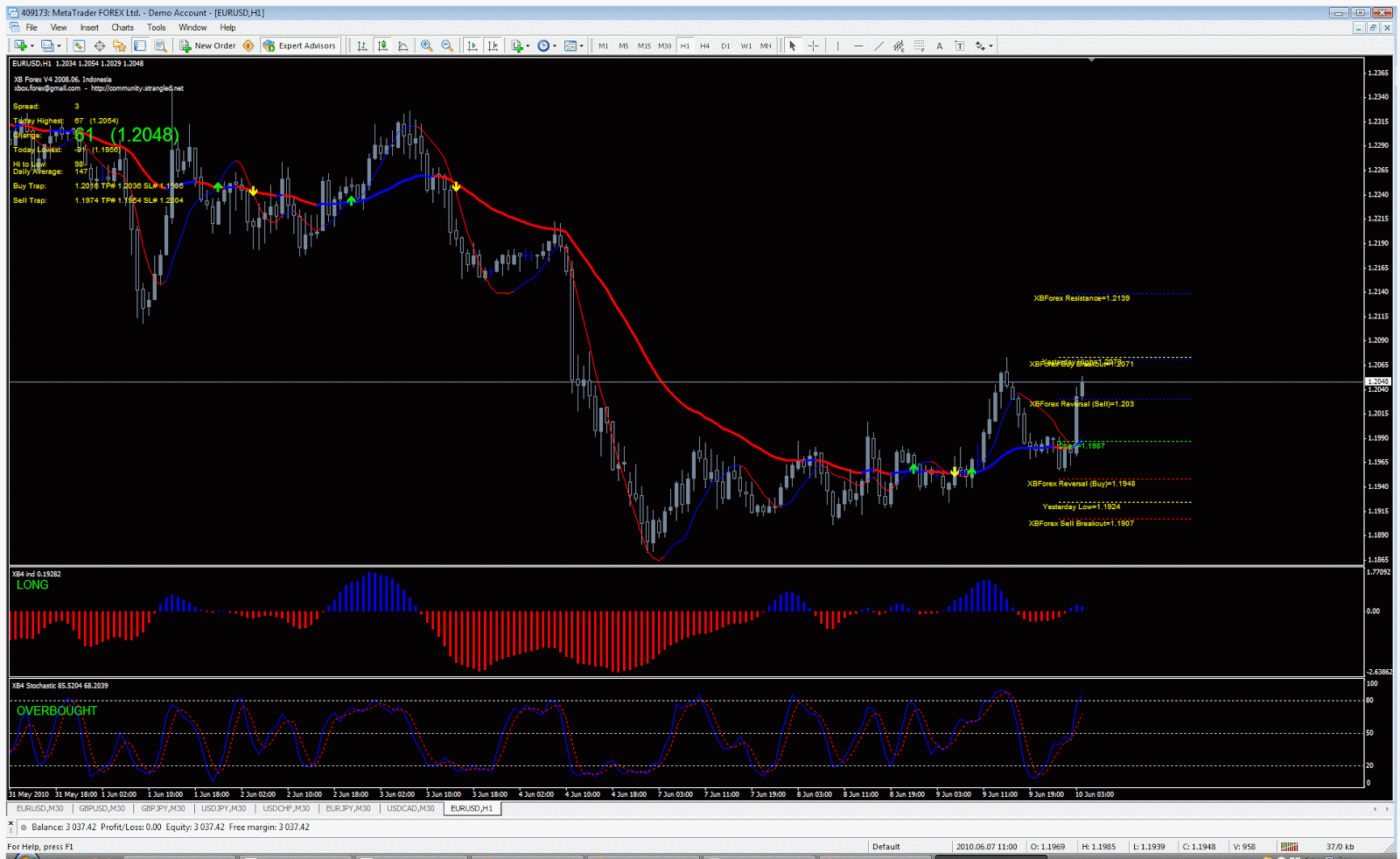Open the View menu
1400x859 pixels.
point(59,27)
